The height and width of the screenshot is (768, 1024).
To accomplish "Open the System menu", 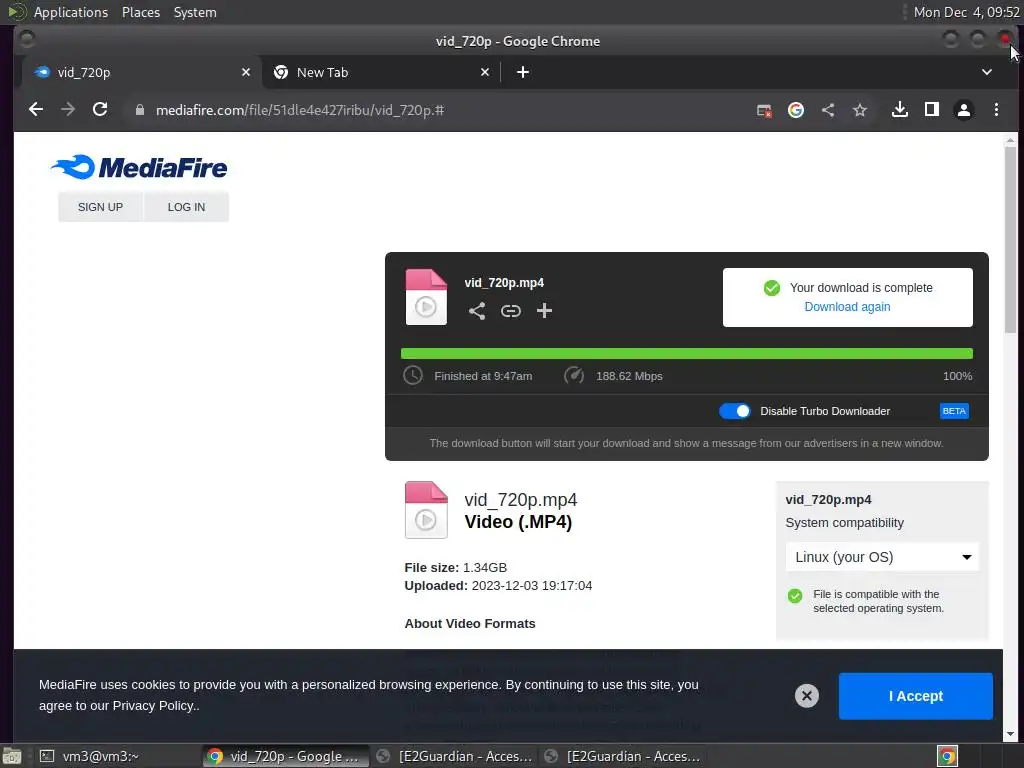I will [195, 12].
